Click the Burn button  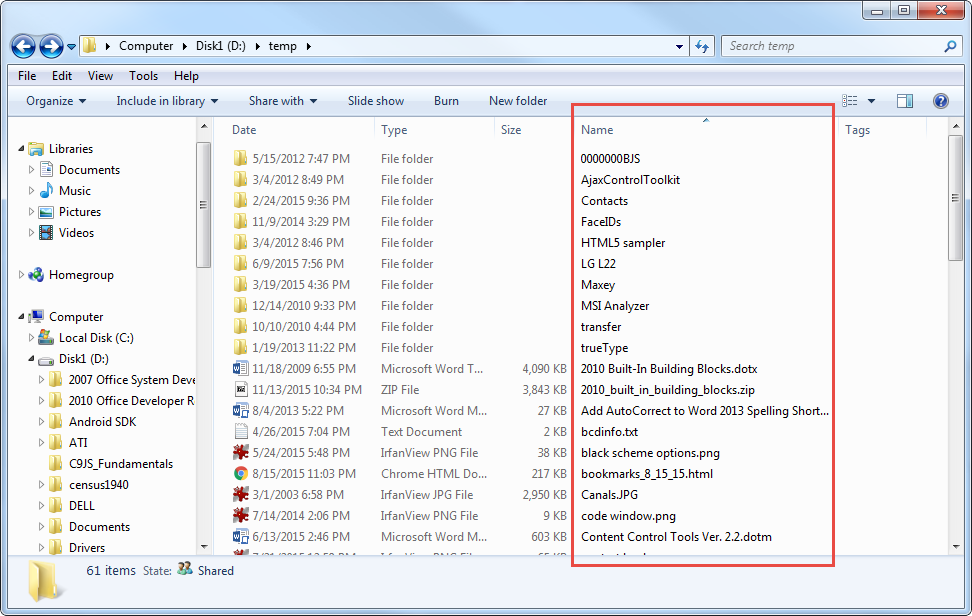[446, 100]
